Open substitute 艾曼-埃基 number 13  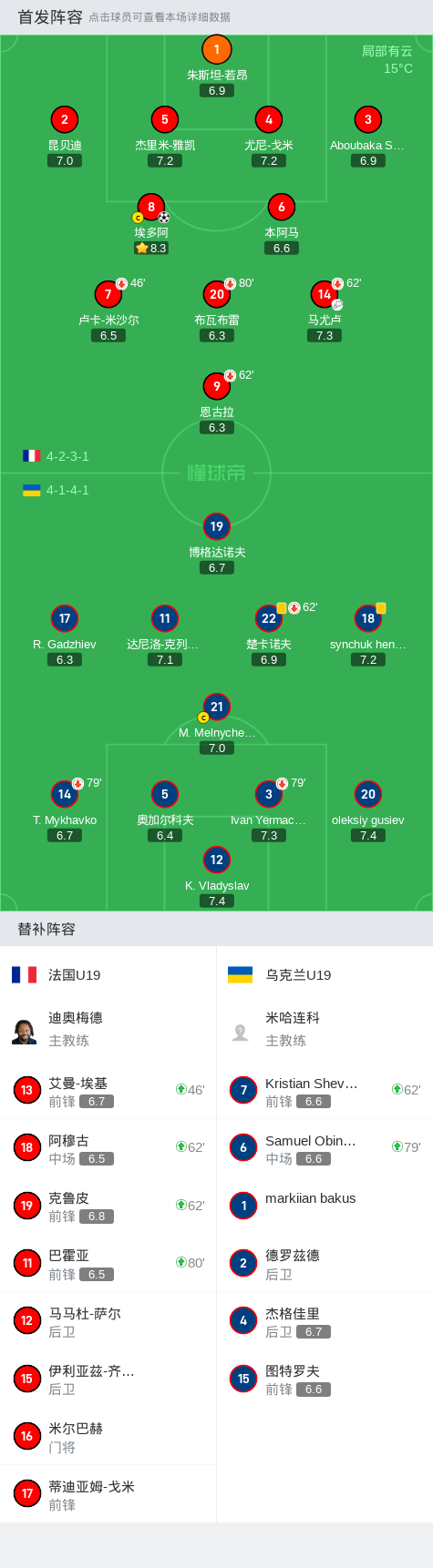26,1090
